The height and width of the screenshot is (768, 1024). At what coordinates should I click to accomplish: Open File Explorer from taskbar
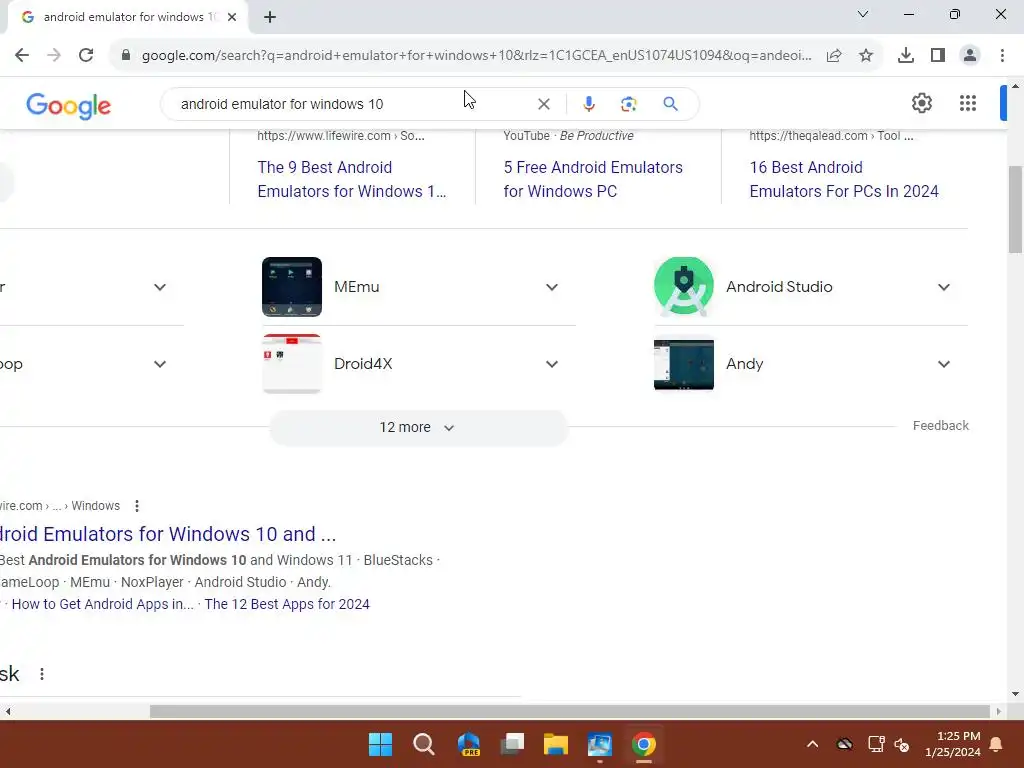click(556, 744)
